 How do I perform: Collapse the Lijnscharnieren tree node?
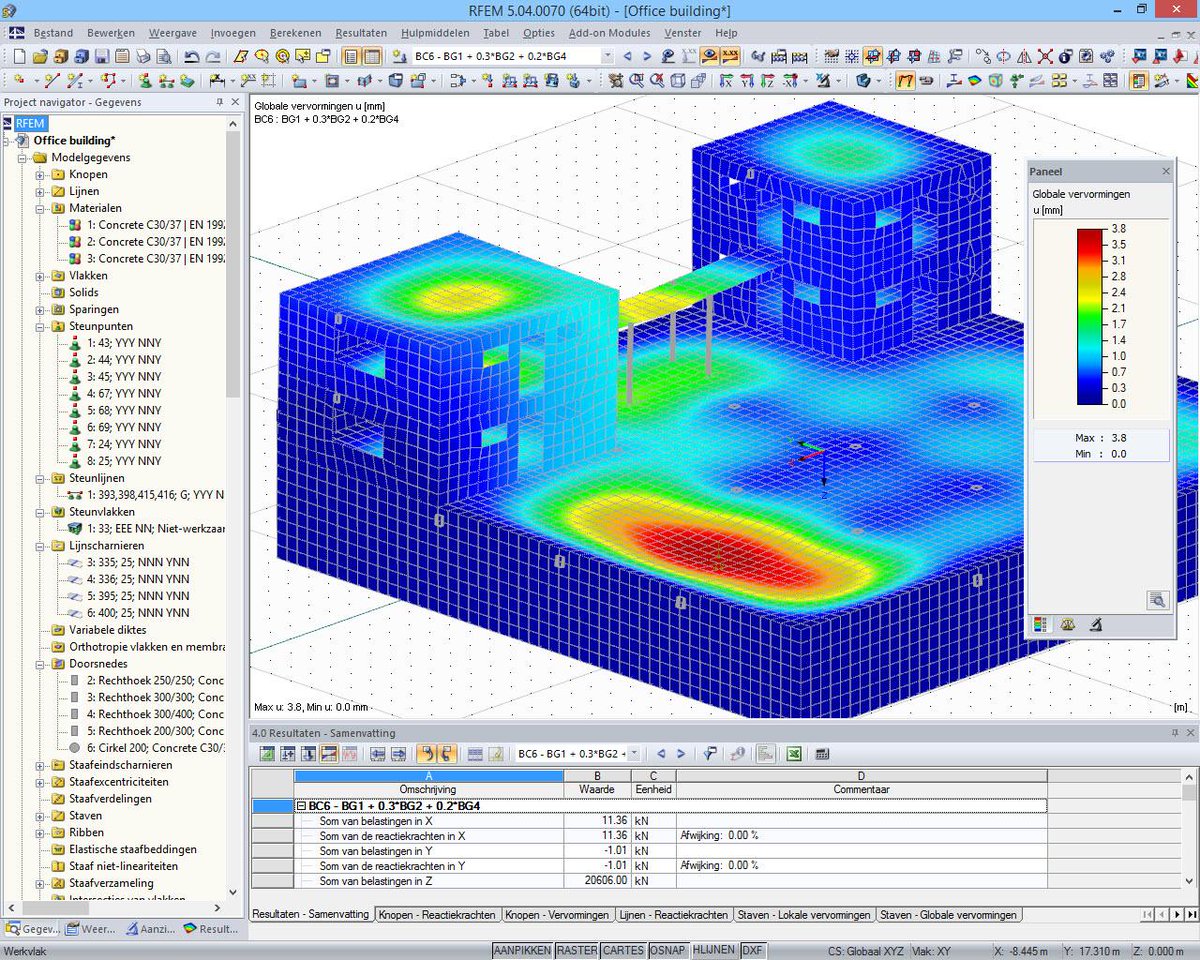tap(40, 546)
